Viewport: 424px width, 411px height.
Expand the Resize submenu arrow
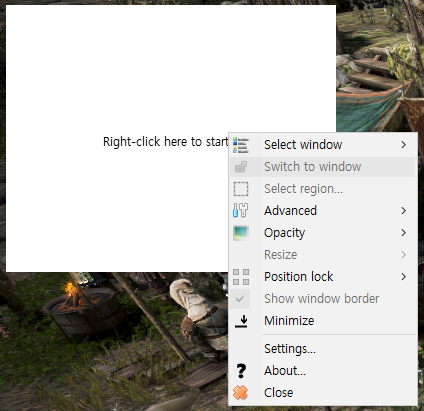404,255
